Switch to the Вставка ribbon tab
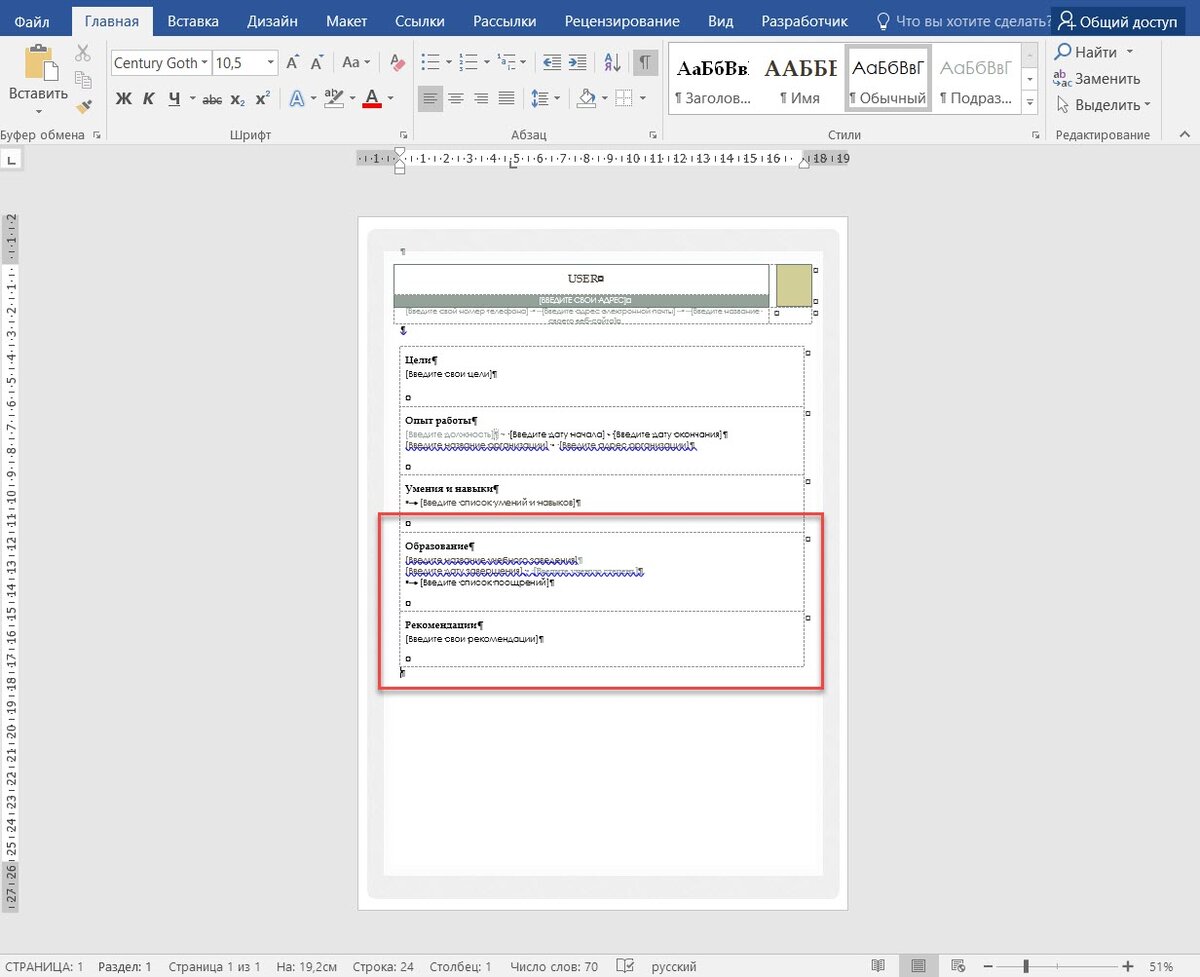Screen dimensions: 1200x977 [193, 21]
